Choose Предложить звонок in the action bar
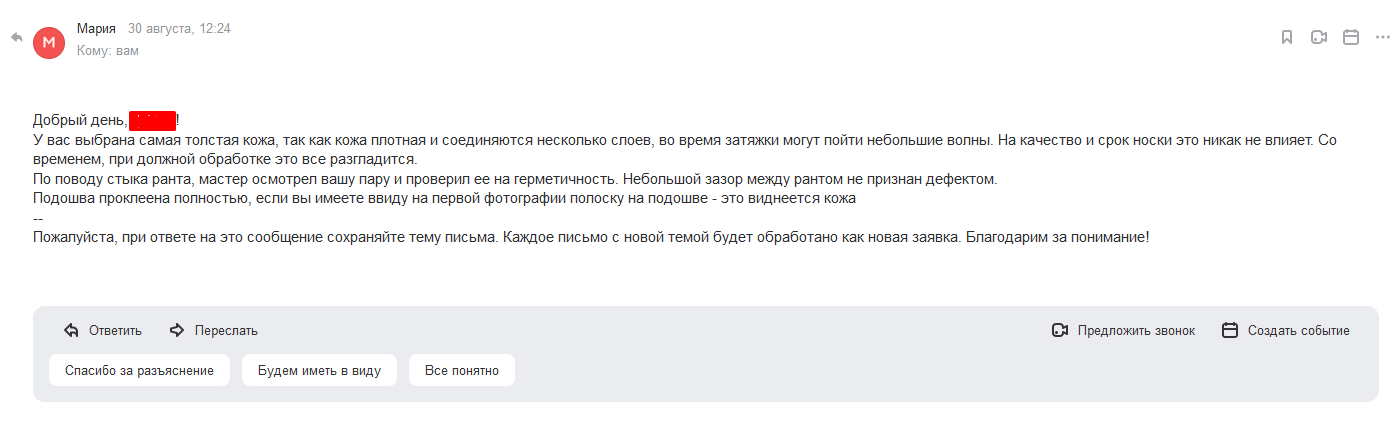The width and height of the screenshot is (1395, 425). pos(1123,330)
